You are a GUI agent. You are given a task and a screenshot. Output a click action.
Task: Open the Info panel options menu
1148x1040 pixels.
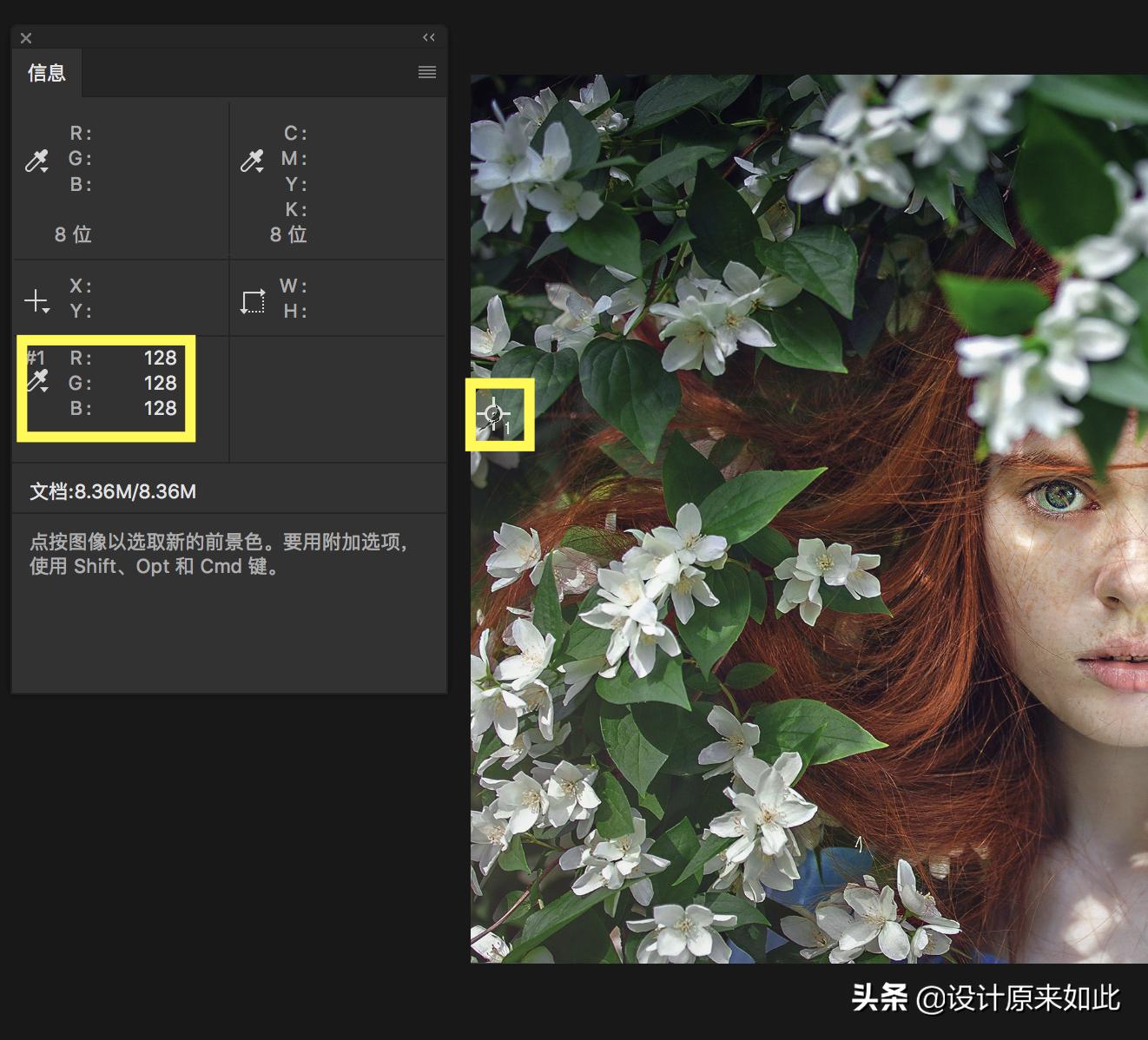point(427,72)
